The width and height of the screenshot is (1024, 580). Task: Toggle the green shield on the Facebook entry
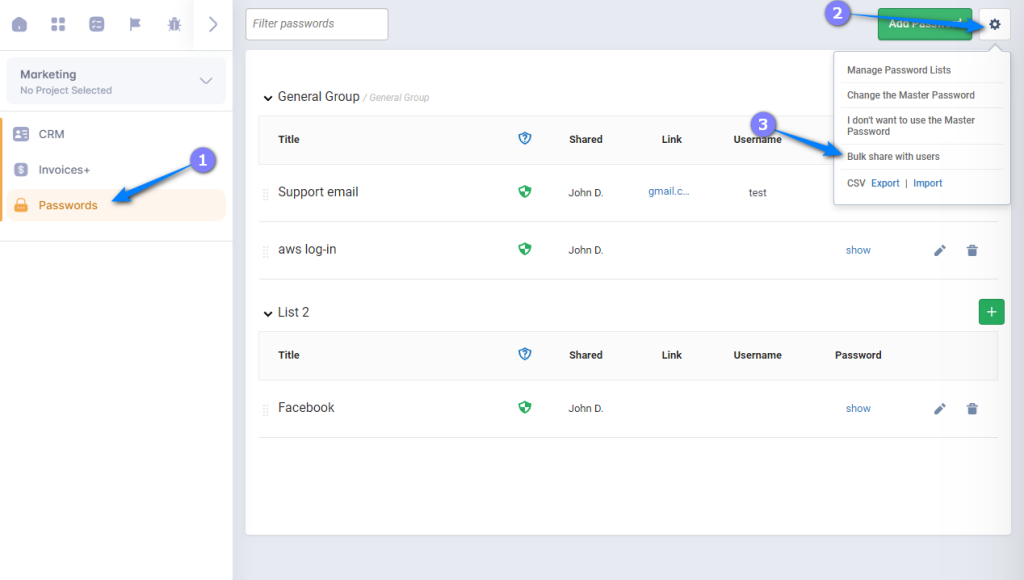[x=524, y=407]
